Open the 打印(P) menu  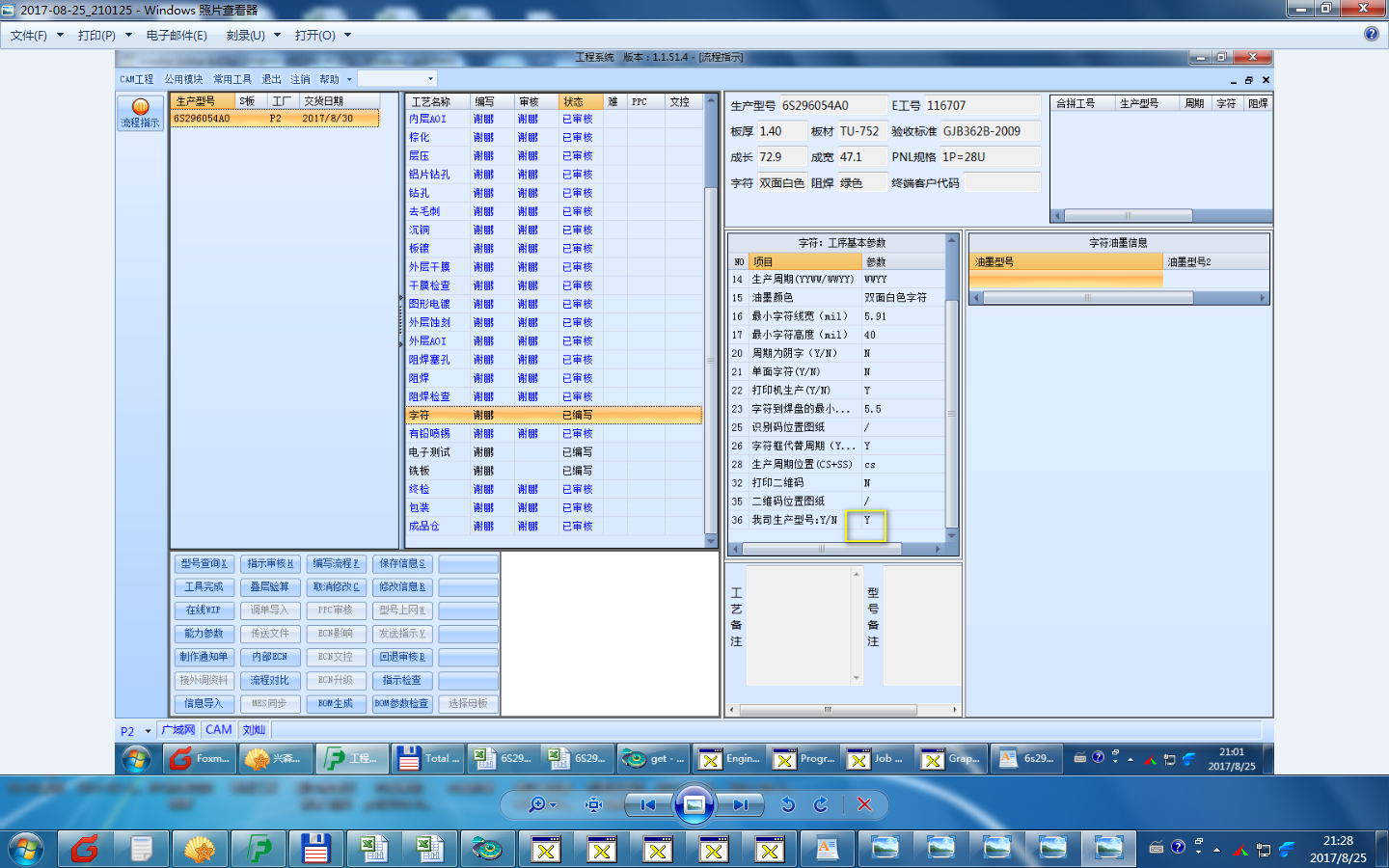[x=96, y=35]
